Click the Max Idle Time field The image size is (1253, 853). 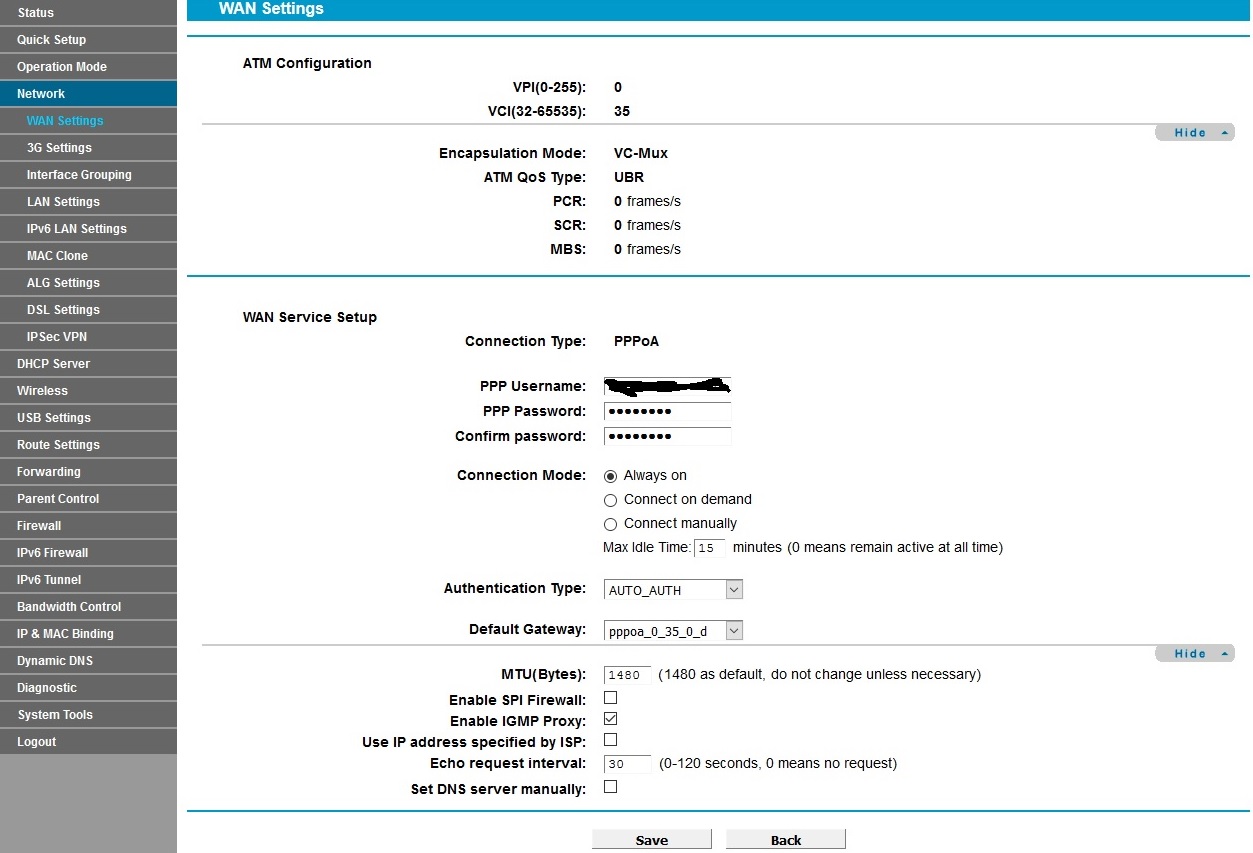pyautogui.click(x=709, y=548)
